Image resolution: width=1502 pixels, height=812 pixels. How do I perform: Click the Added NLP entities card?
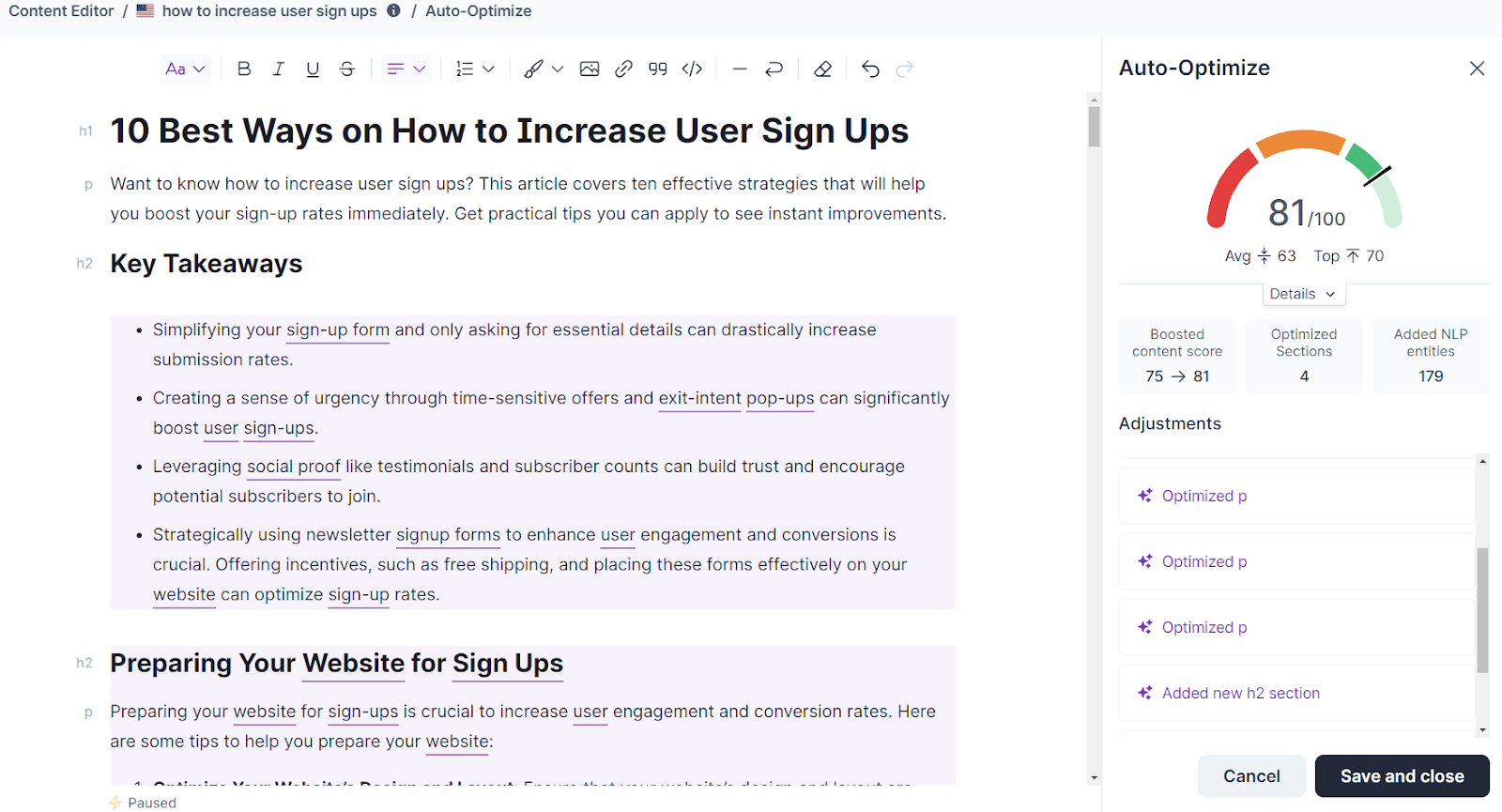(1431, 355)
